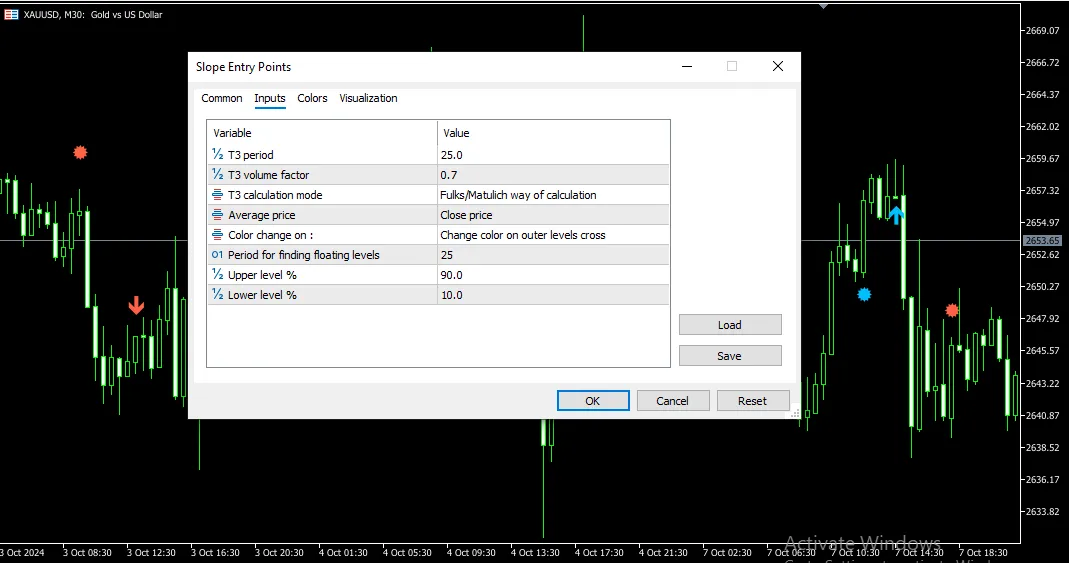
Task: Click the T3 period variable type icon
Action: pos(217,155)
